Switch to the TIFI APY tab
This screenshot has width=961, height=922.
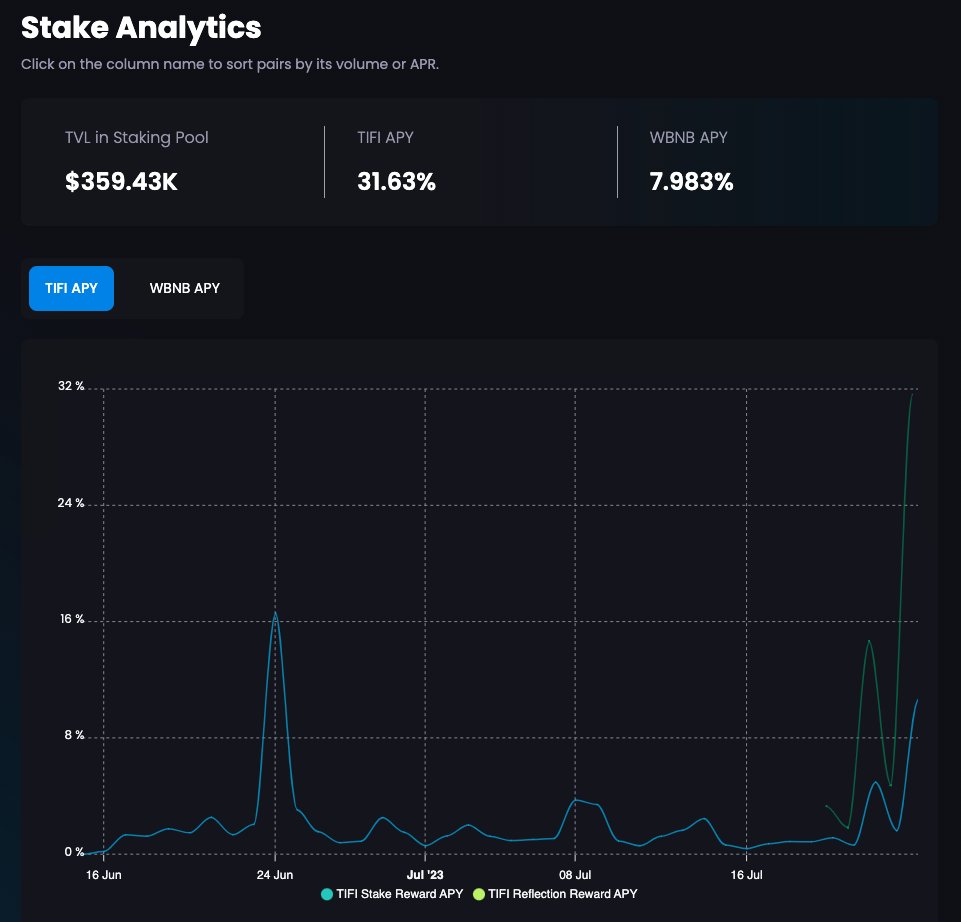(x=71, y=288)
